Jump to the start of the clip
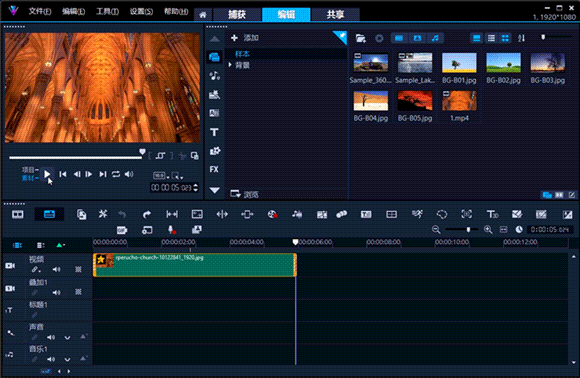Viewport: 580px width, 378px height. tap(63, 174)
